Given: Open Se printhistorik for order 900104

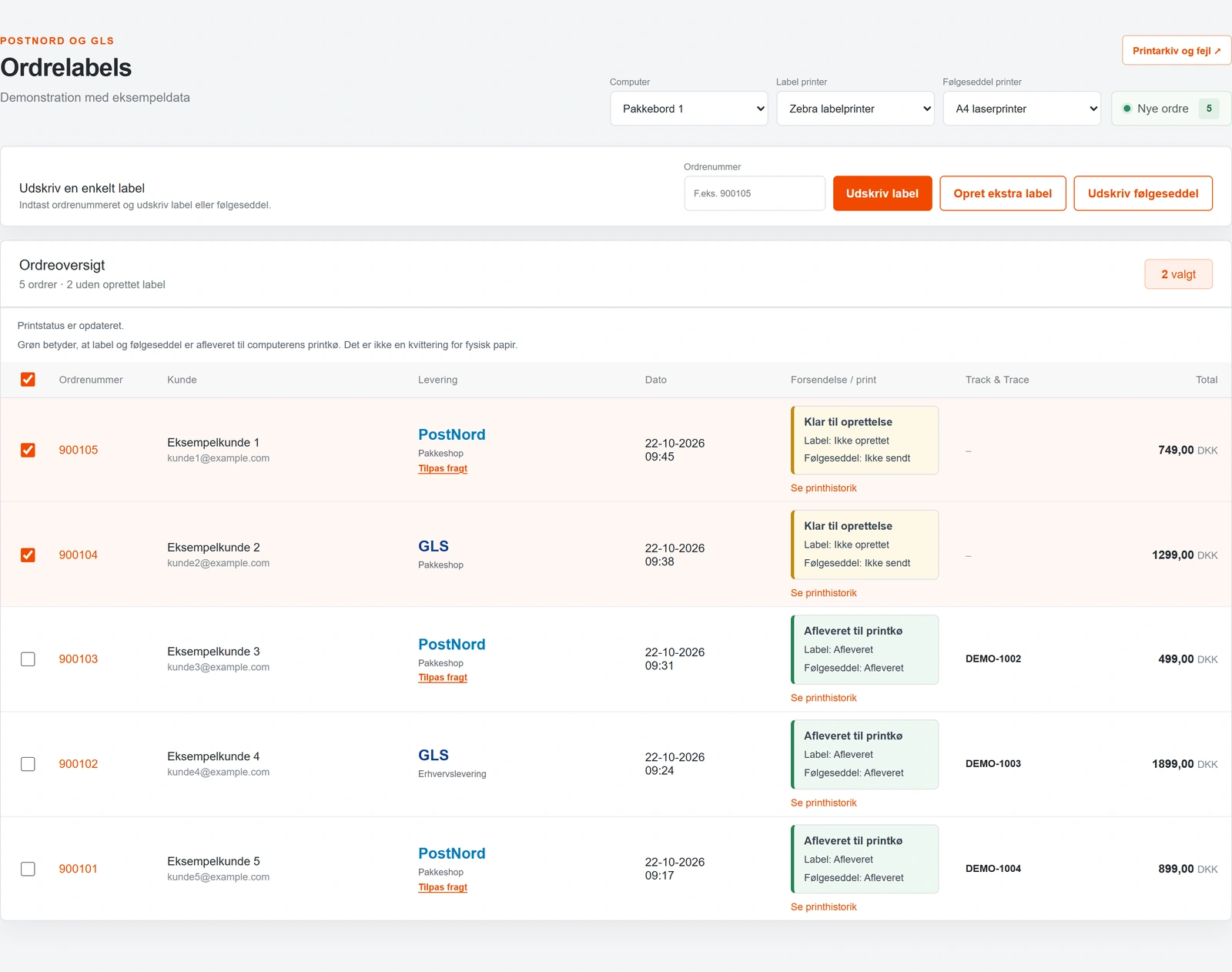Looking at the screenshot, I should point(823,593).
